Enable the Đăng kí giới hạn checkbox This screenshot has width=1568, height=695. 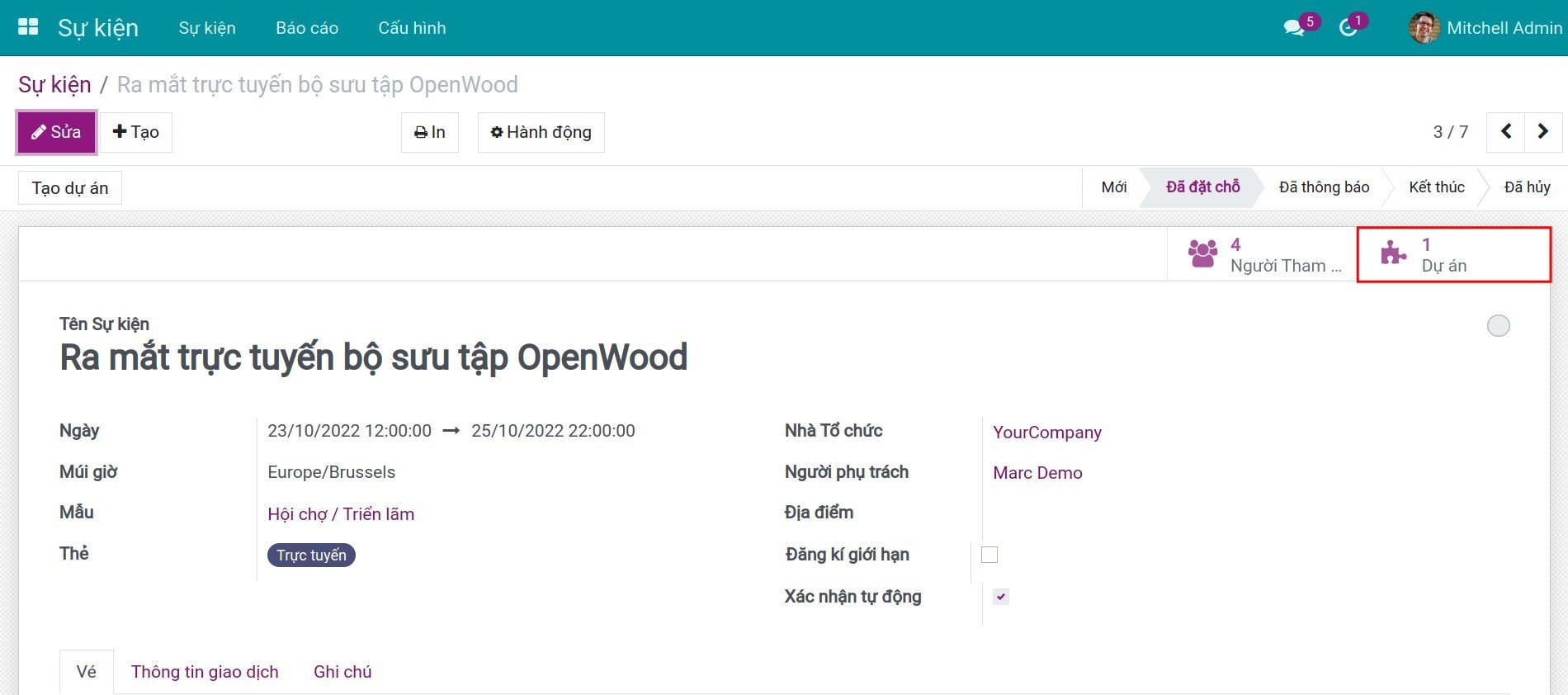point(989,555)
